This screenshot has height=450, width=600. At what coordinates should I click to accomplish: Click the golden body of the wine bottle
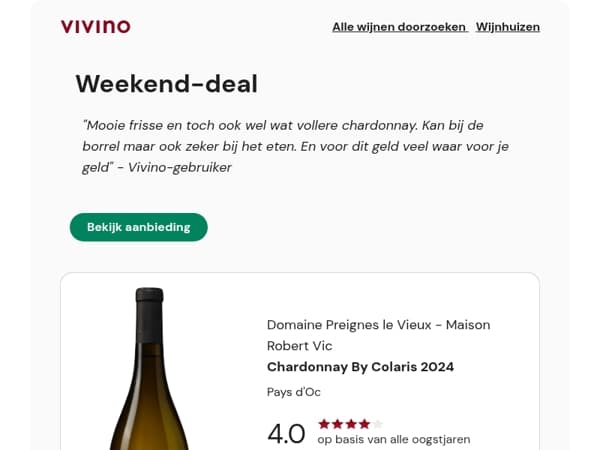[149, 406]
